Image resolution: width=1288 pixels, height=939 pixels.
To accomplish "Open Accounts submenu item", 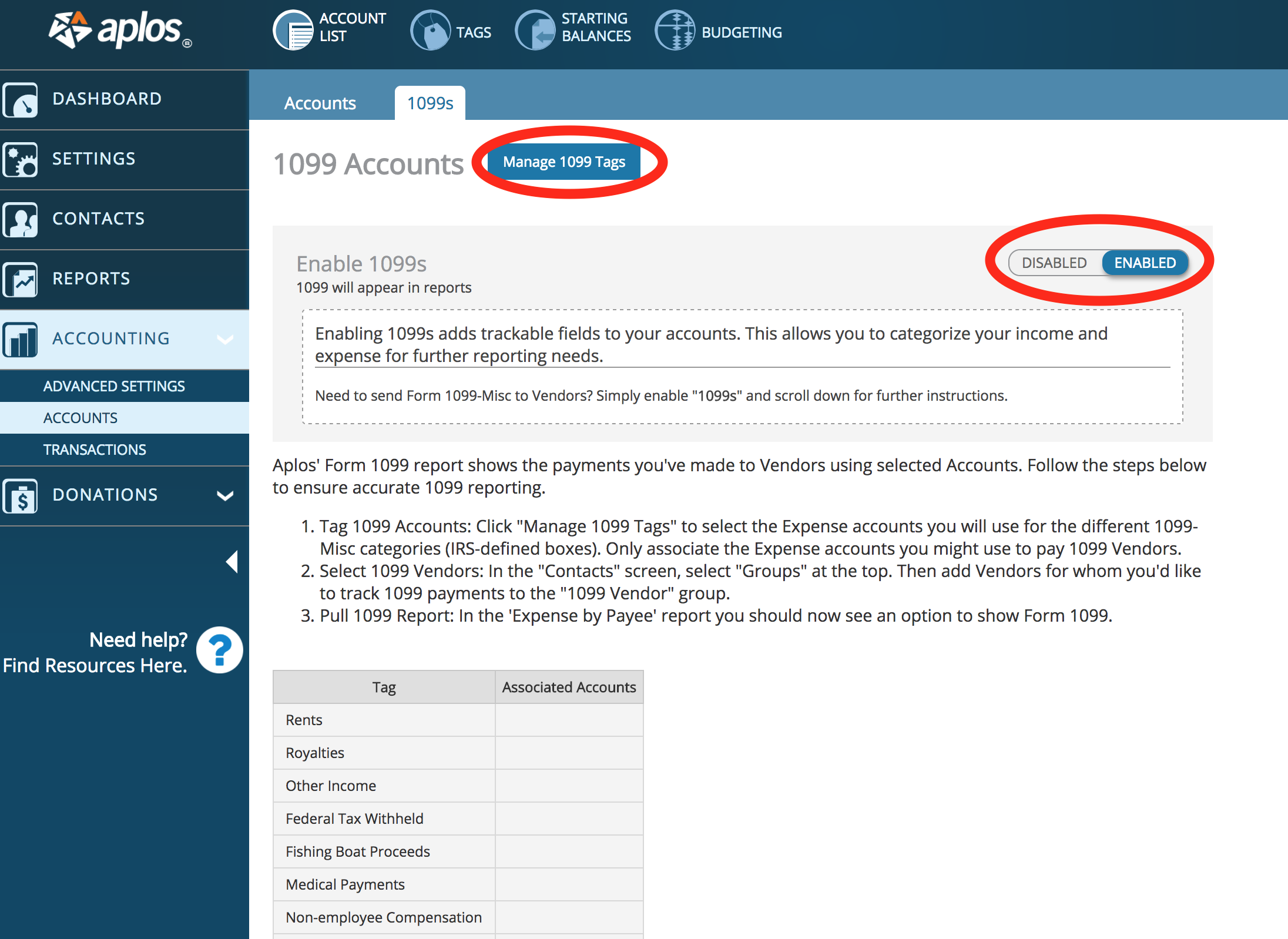I will [x=125, y=418].
